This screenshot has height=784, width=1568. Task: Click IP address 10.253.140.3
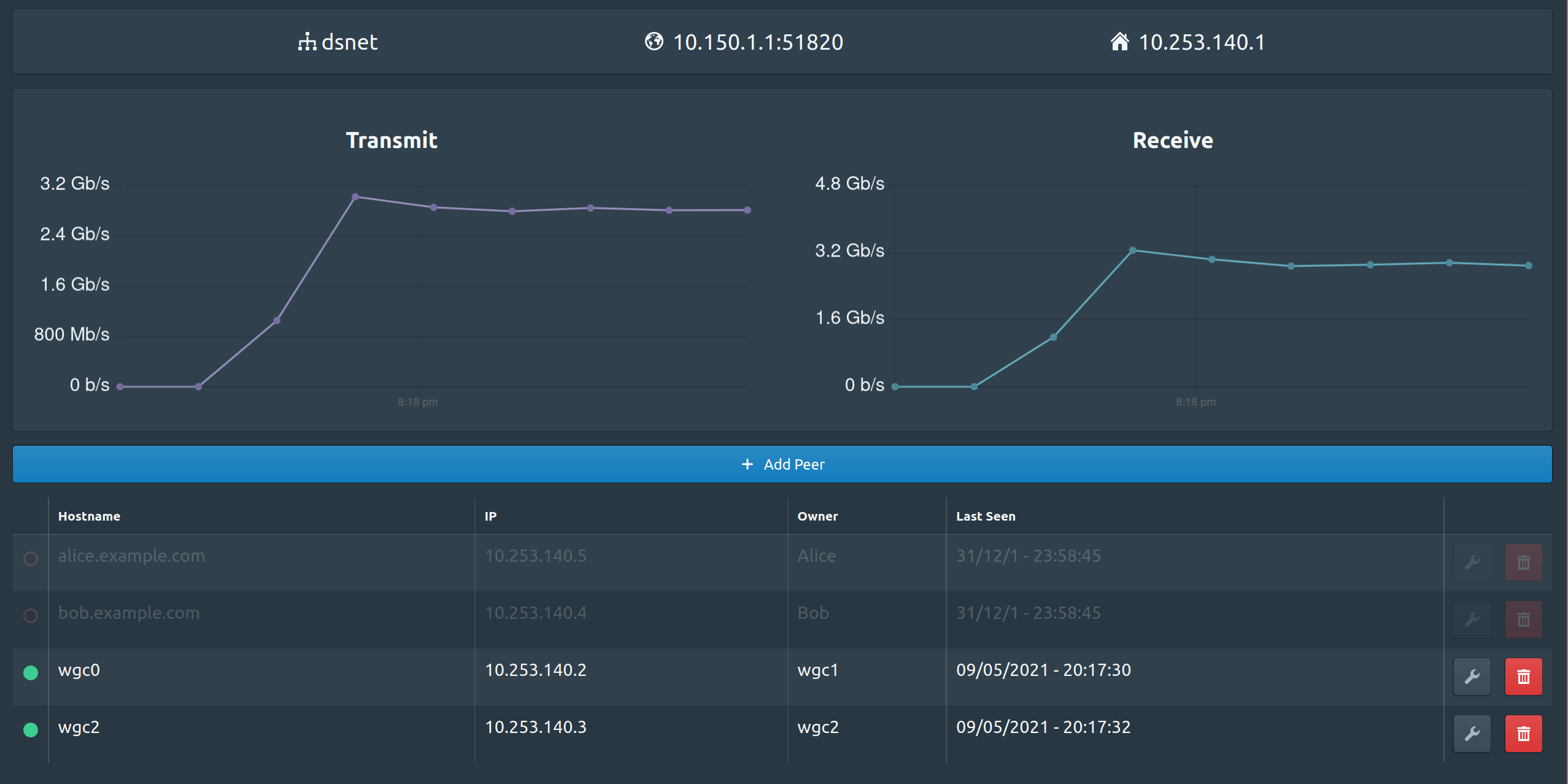[x=536, y=727]
